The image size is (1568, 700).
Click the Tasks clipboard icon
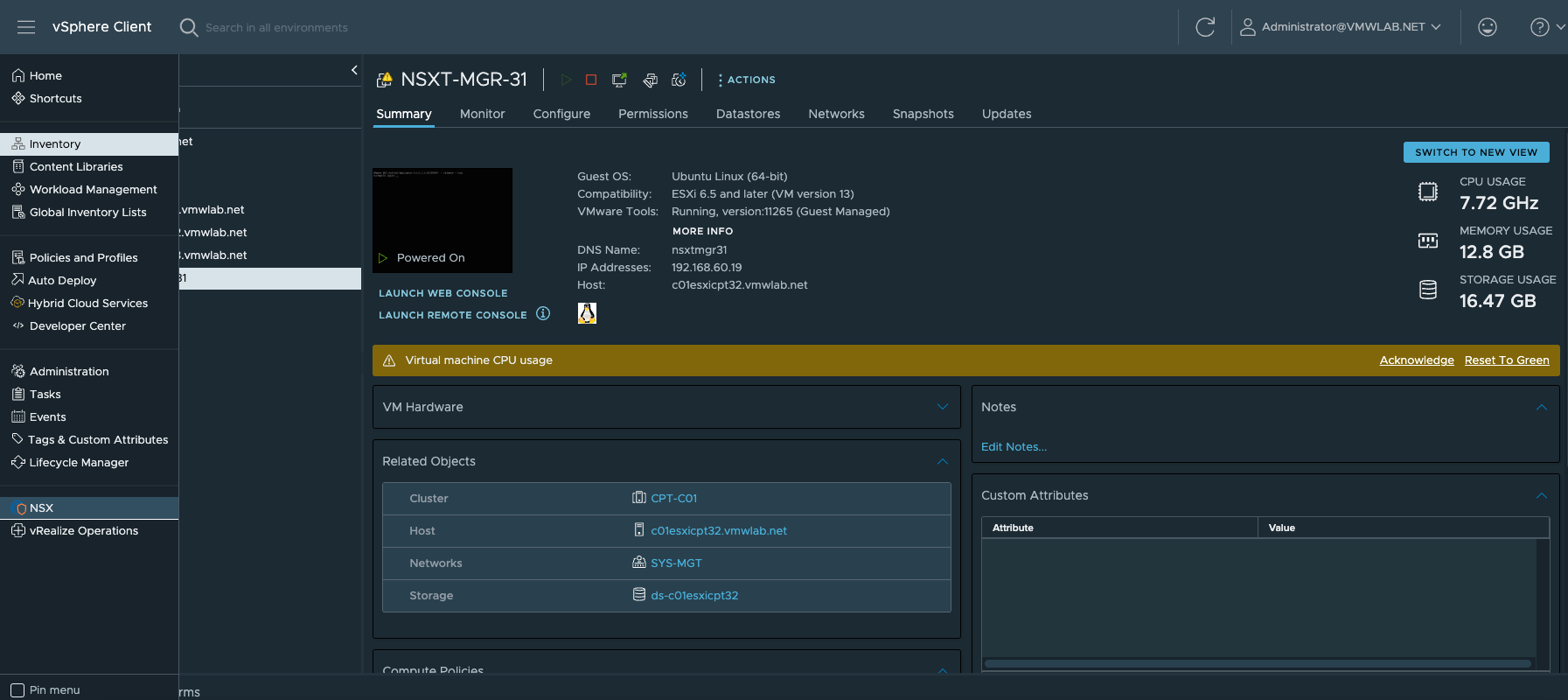click(x=17, y=394)
